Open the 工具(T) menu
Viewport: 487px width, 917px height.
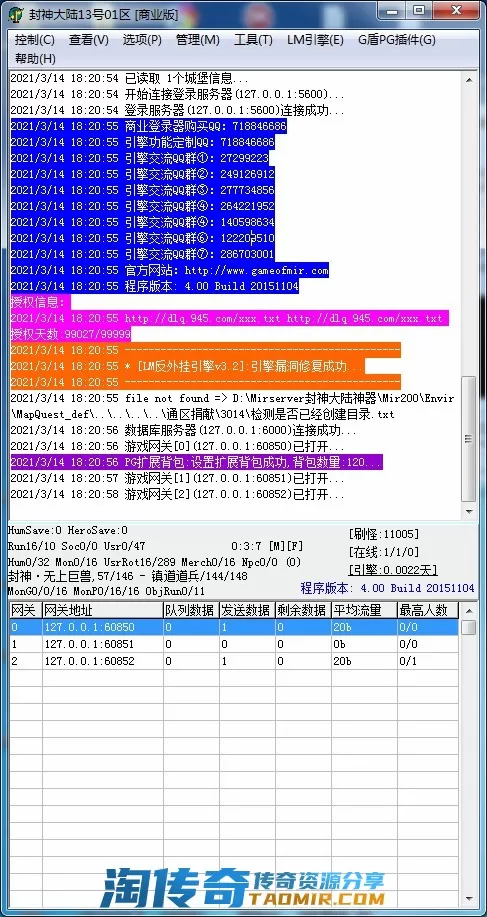coord(253,40)
